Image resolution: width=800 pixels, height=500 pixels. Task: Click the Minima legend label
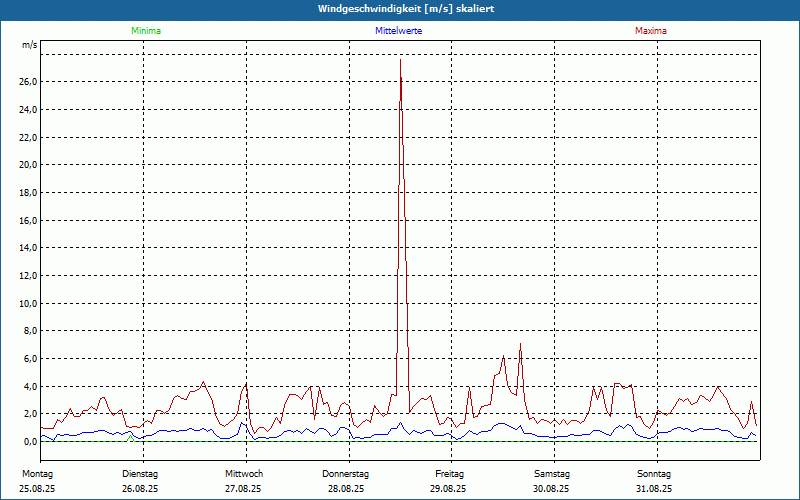(145, 31)
